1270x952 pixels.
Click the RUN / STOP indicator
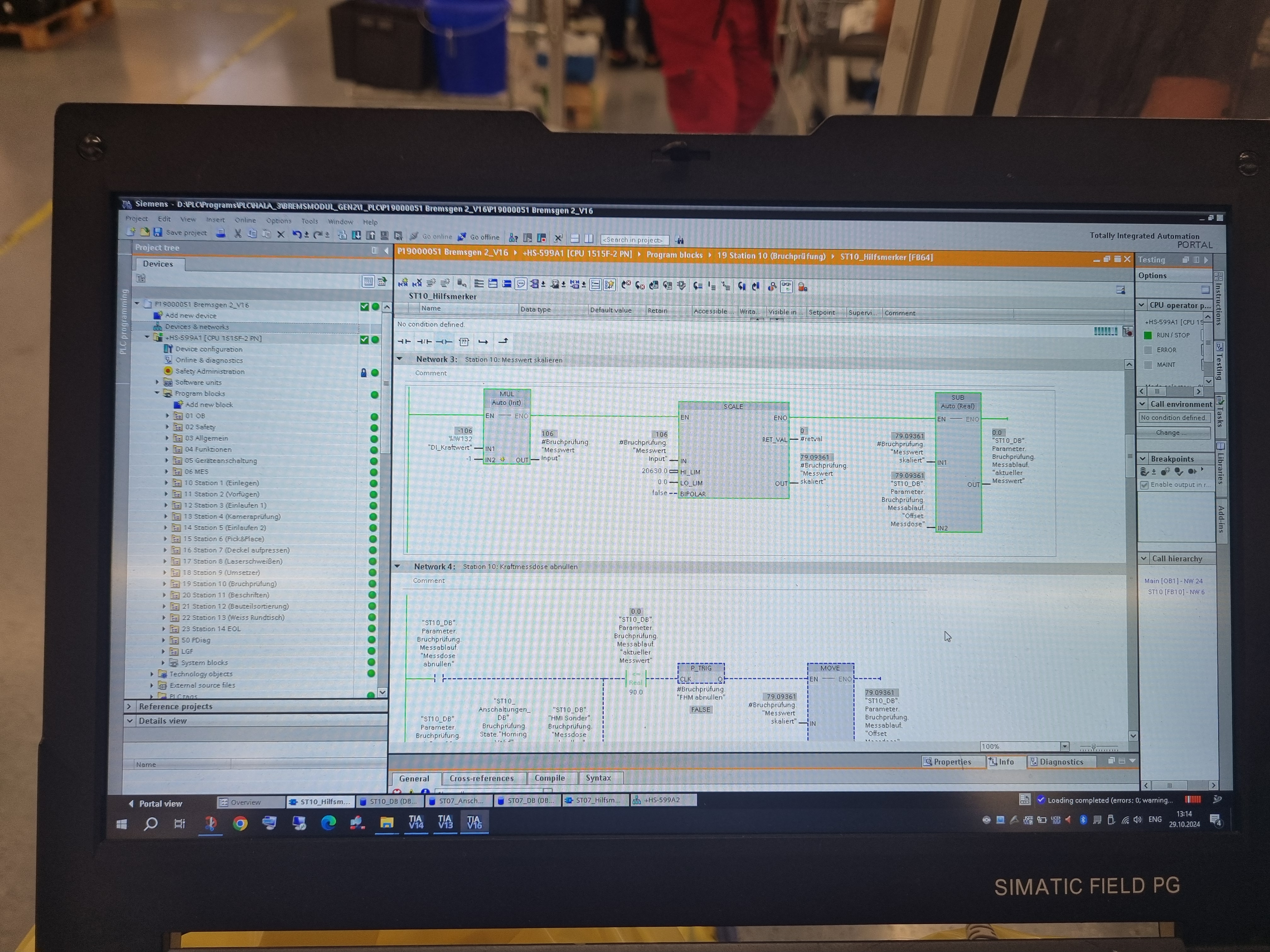(x=1148, y=335)
